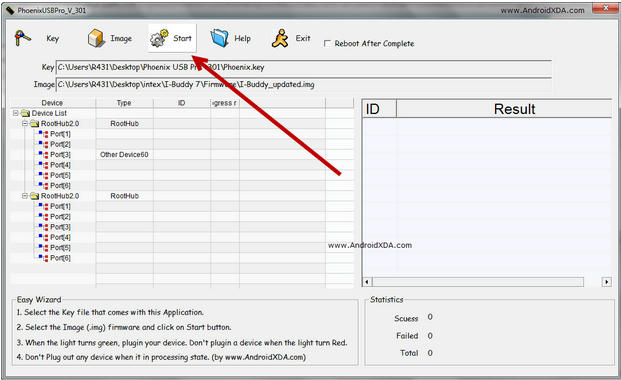Collapse the second RootHub2.0 node
This screenshot has width=621, height=380.
click(x=25, y=196)
